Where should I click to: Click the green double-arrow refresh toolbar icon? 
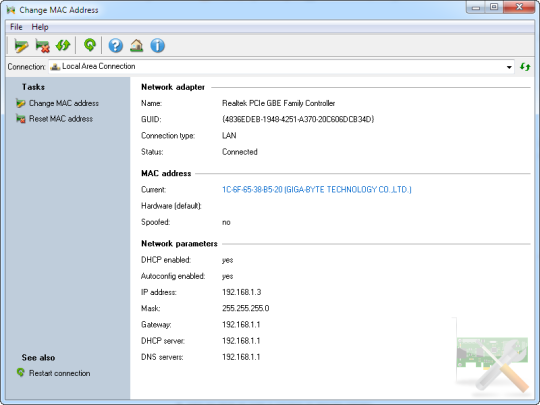[x=63, y=45]
